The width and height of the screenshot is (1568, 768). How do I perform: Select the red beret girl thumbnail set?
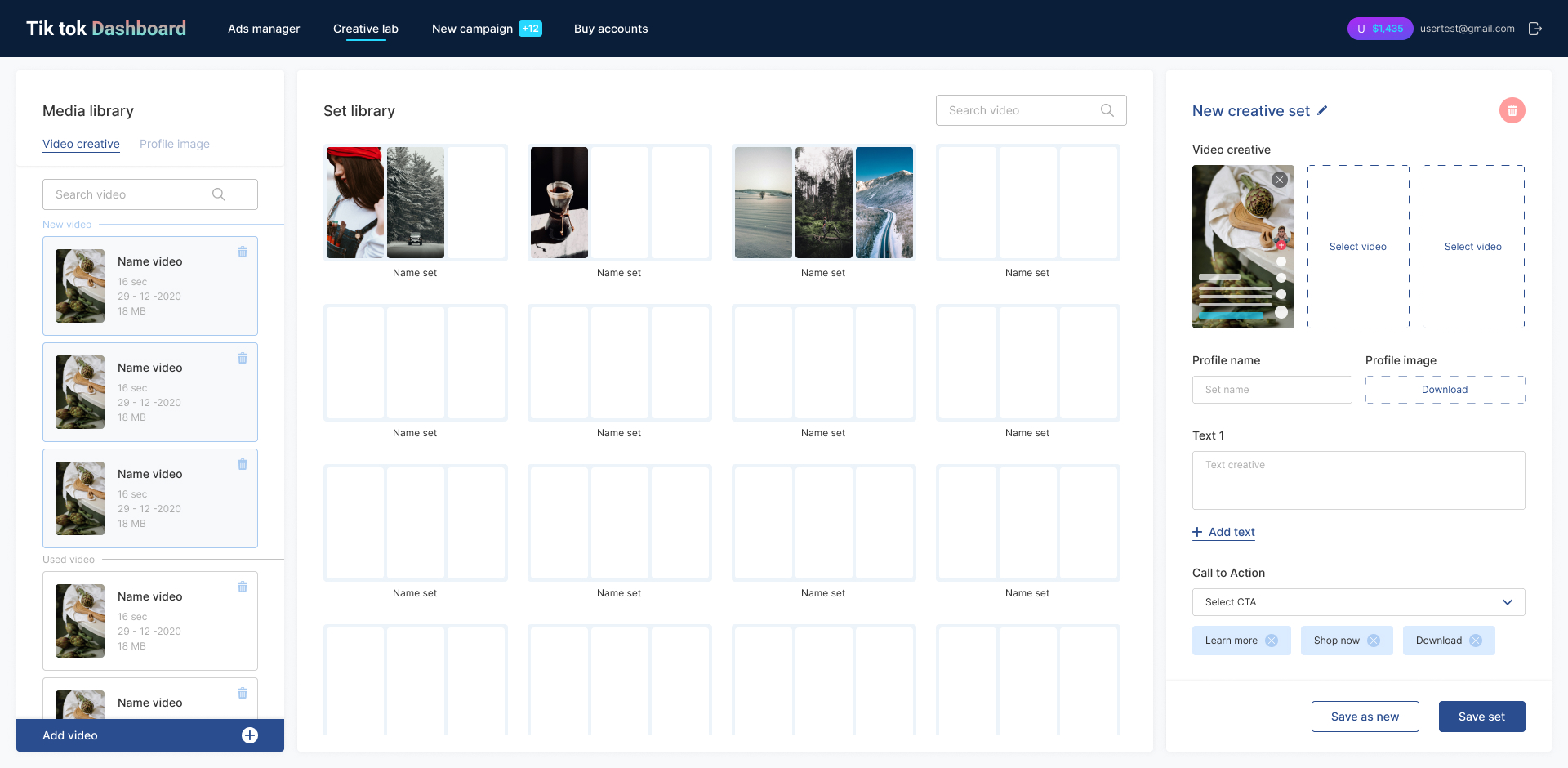click(x=355, y=203)
